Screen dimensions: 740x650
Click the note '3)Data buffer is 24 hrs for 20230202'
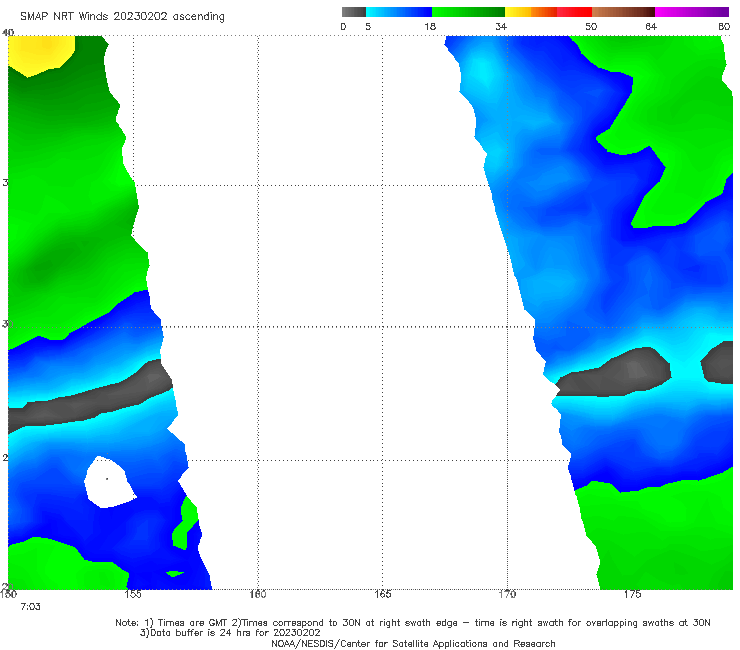point(230,633)
